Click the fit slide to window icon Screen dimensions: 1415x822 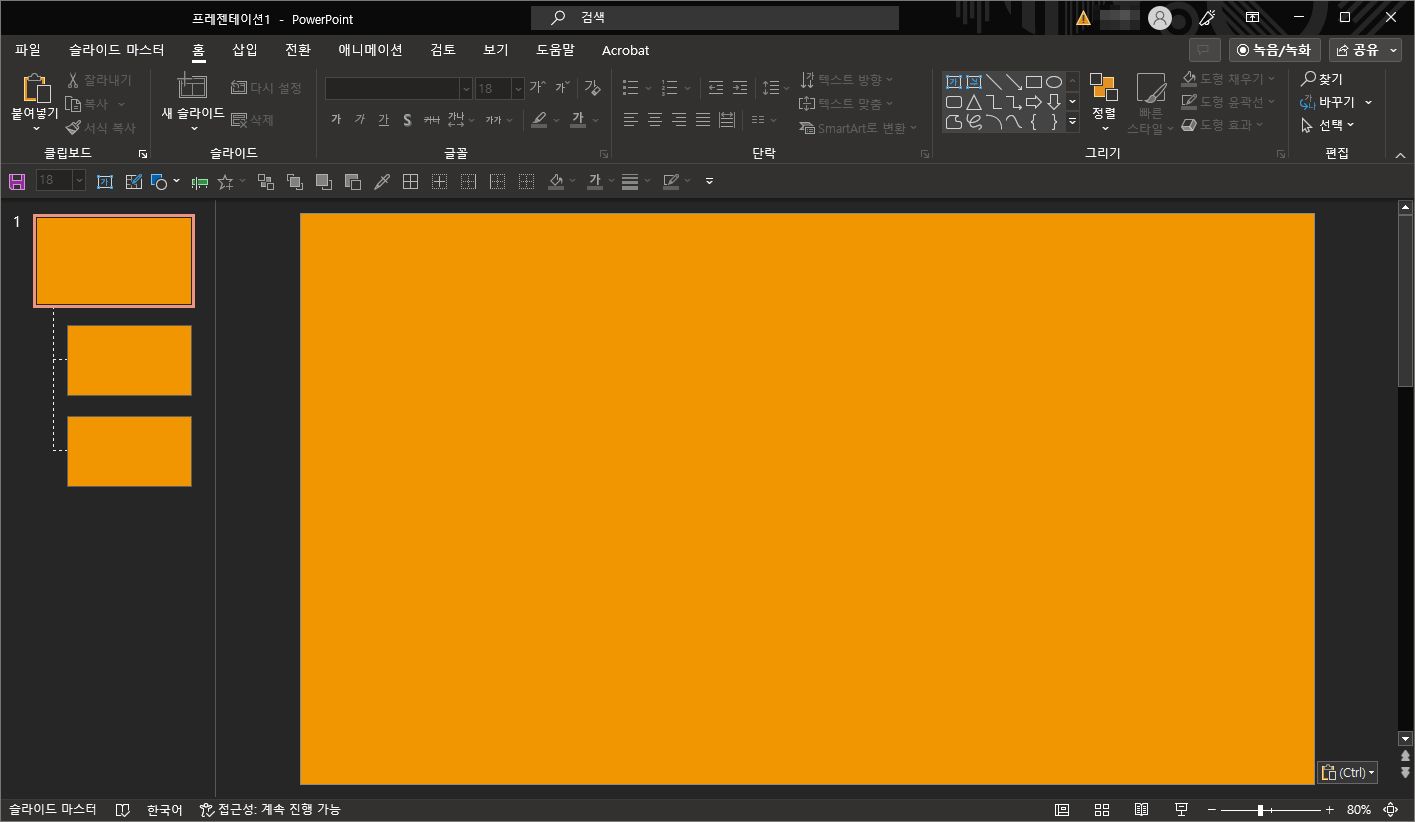click(1390, 810)
